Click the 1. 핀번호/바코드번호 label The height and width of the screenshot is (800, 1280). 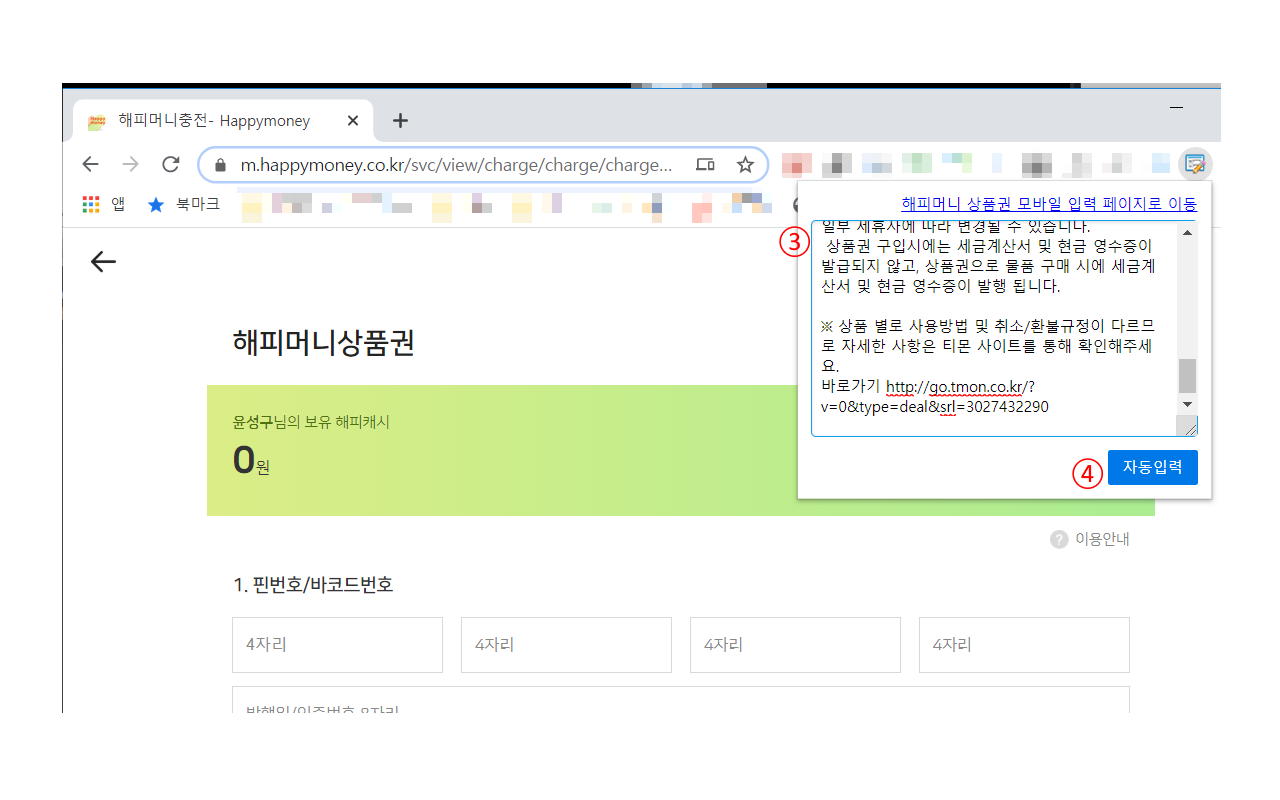tap(313, 585)
